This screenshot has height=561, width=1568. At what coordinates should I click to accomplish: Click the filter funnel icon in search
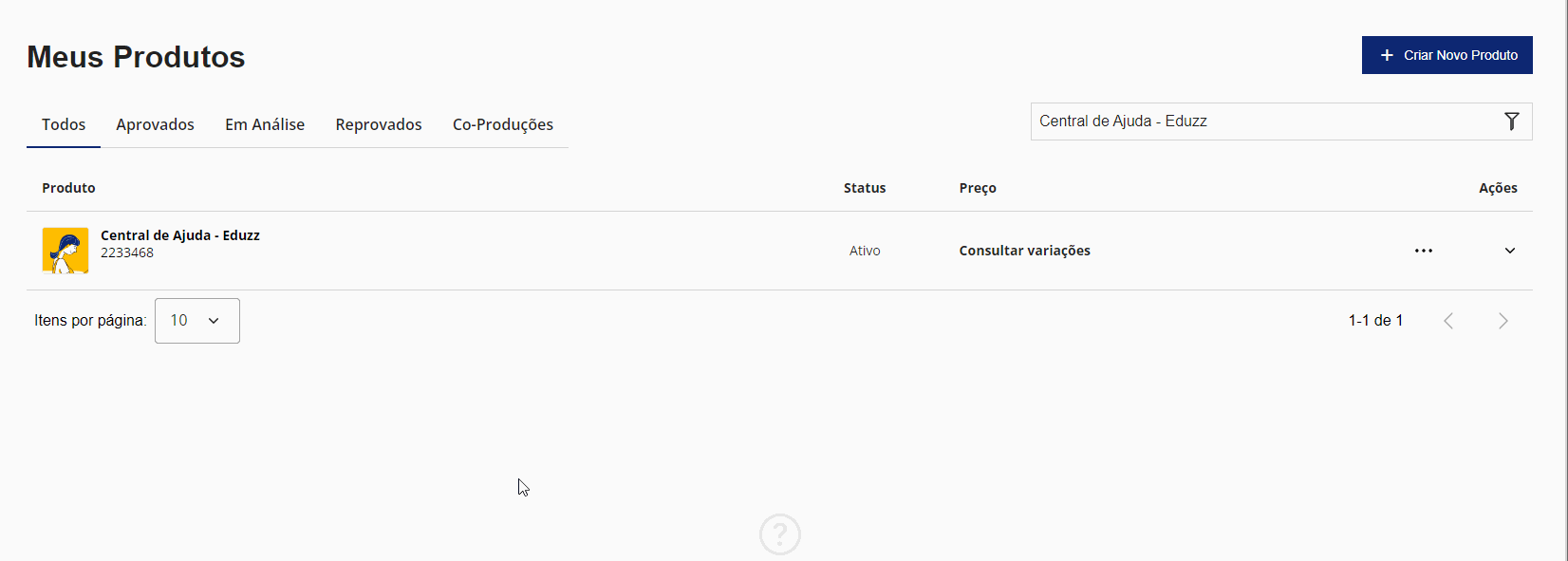coord(1511,122)
